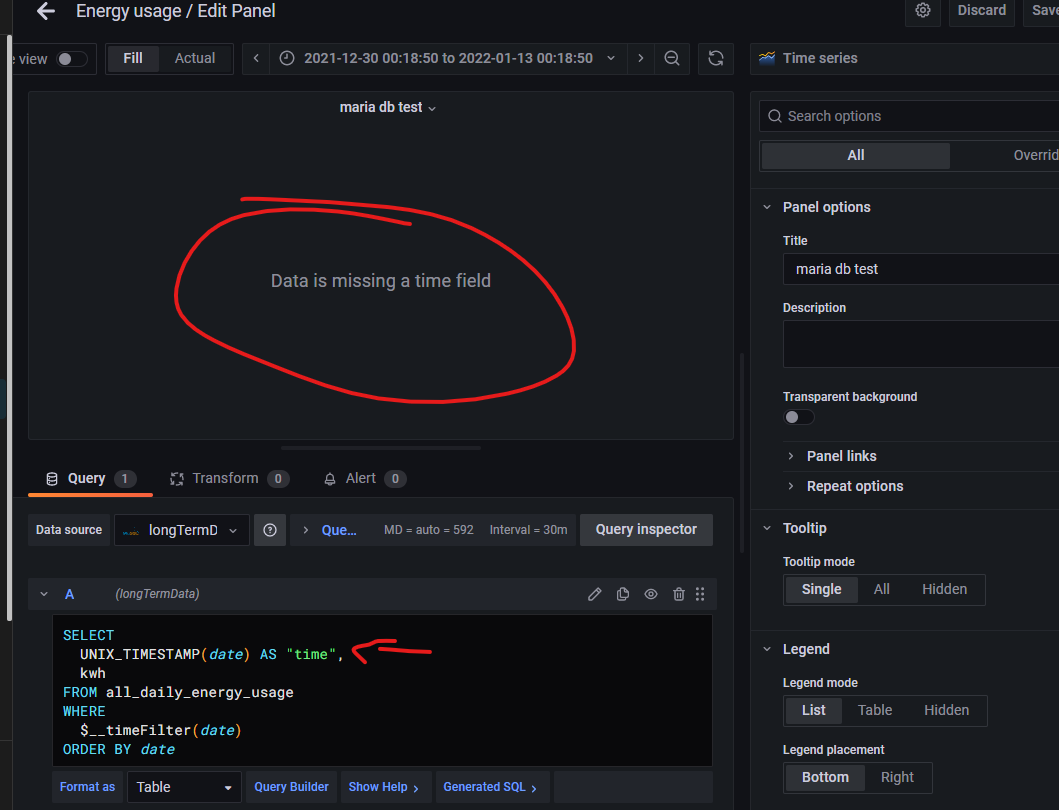Click the panel resize handle bar
Image resolution: width=1059 pixels, height=810 pixels.
pyautogui.click(x=381, y=448)
